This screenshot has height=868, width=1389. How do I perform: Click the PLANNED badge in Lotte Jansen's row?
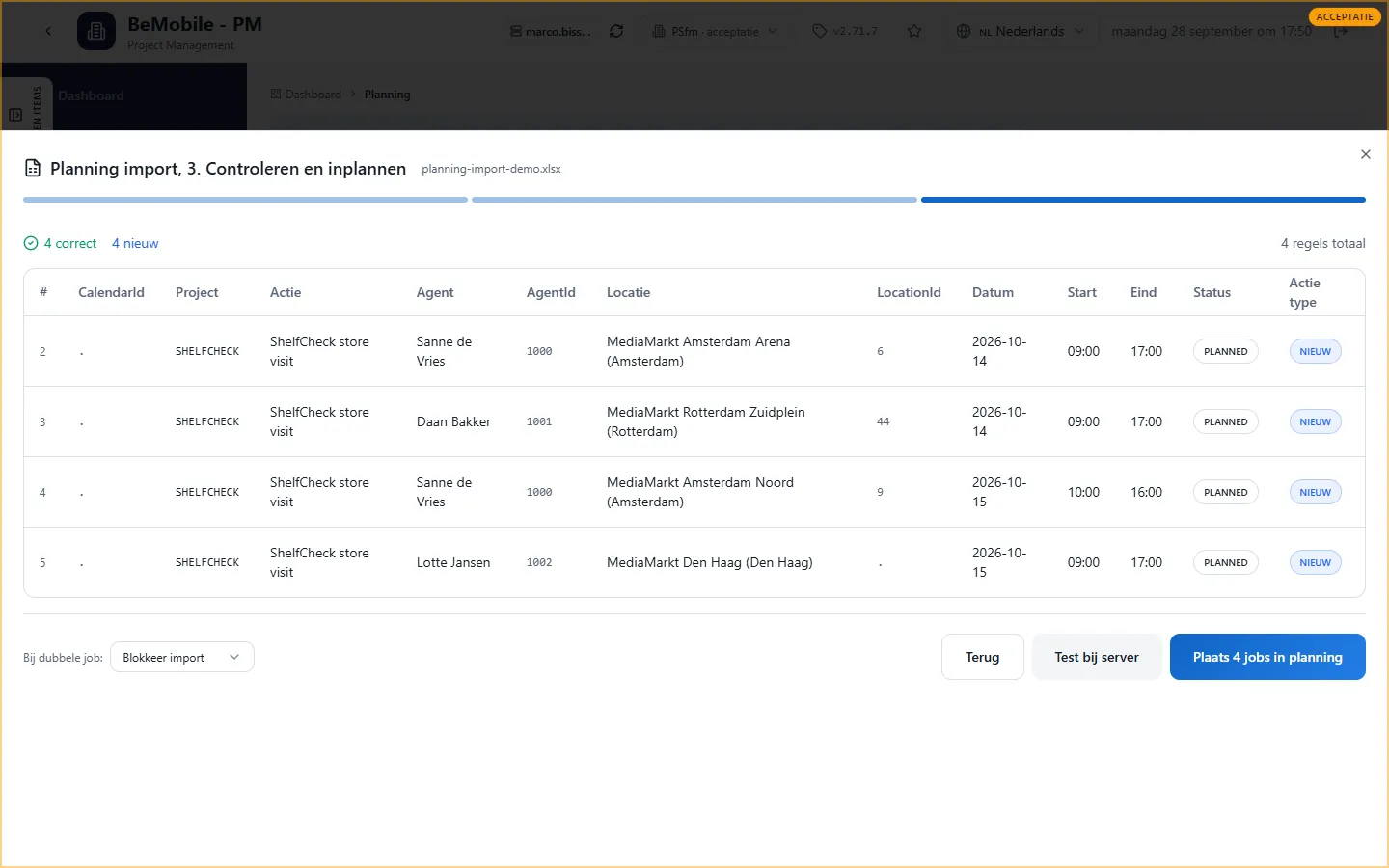click(1226, 562)
